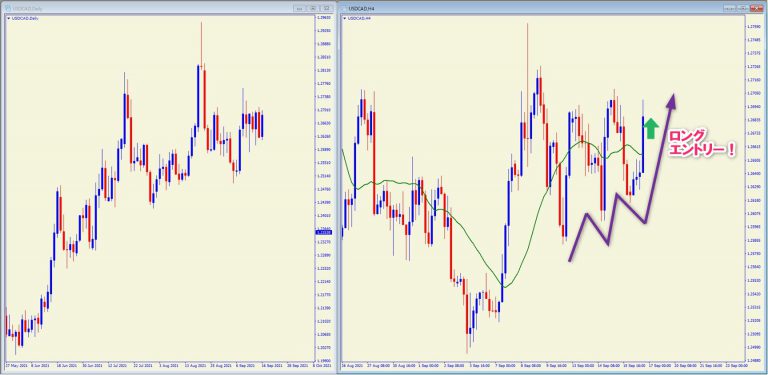Viewport: 768px width, 375px height.
Task: Minimize the USDCAD H4 chart window
Action: (731, 8)
